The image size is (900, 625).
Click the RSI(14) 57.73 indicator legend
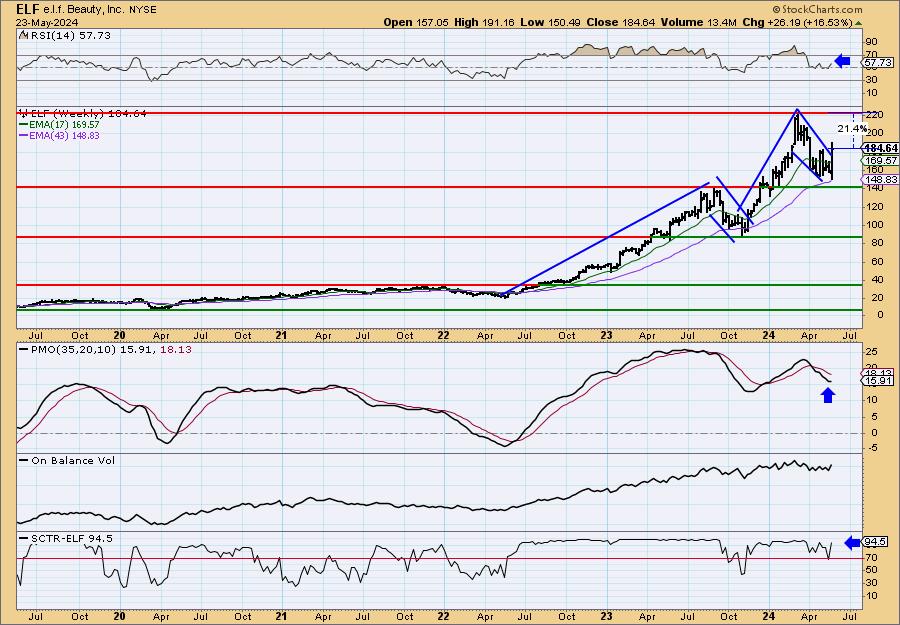(64, 36)
